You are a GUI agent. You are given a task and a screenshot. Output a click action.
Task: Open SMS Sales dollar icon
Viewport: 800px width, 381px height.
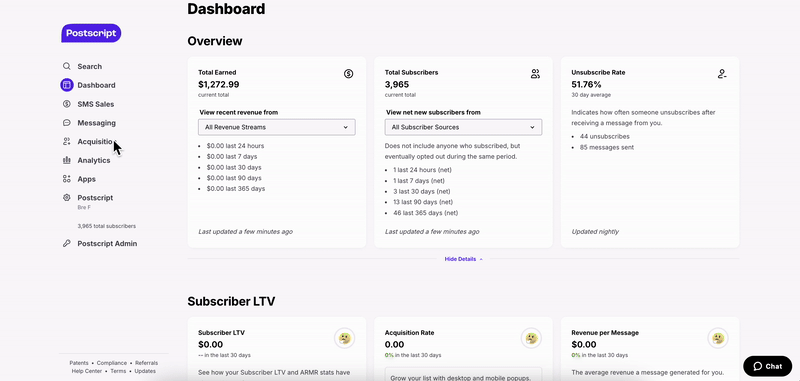[67, 104]
